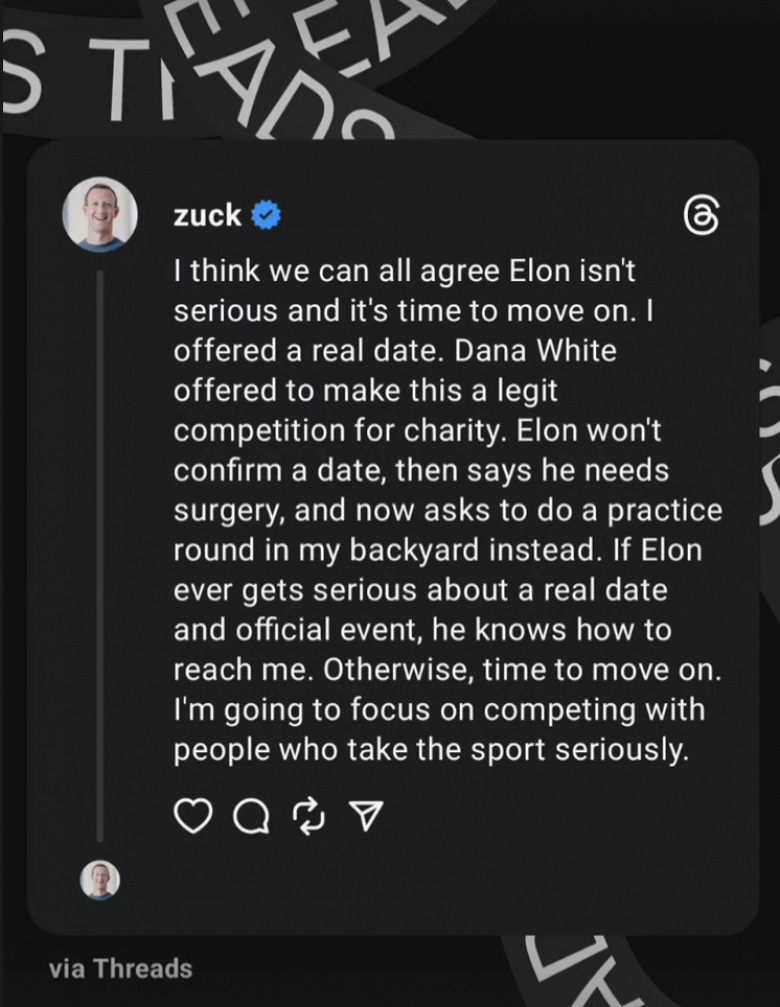Click the vertical thread line under the avatar
780x1007 pixels.
[100, 550]
